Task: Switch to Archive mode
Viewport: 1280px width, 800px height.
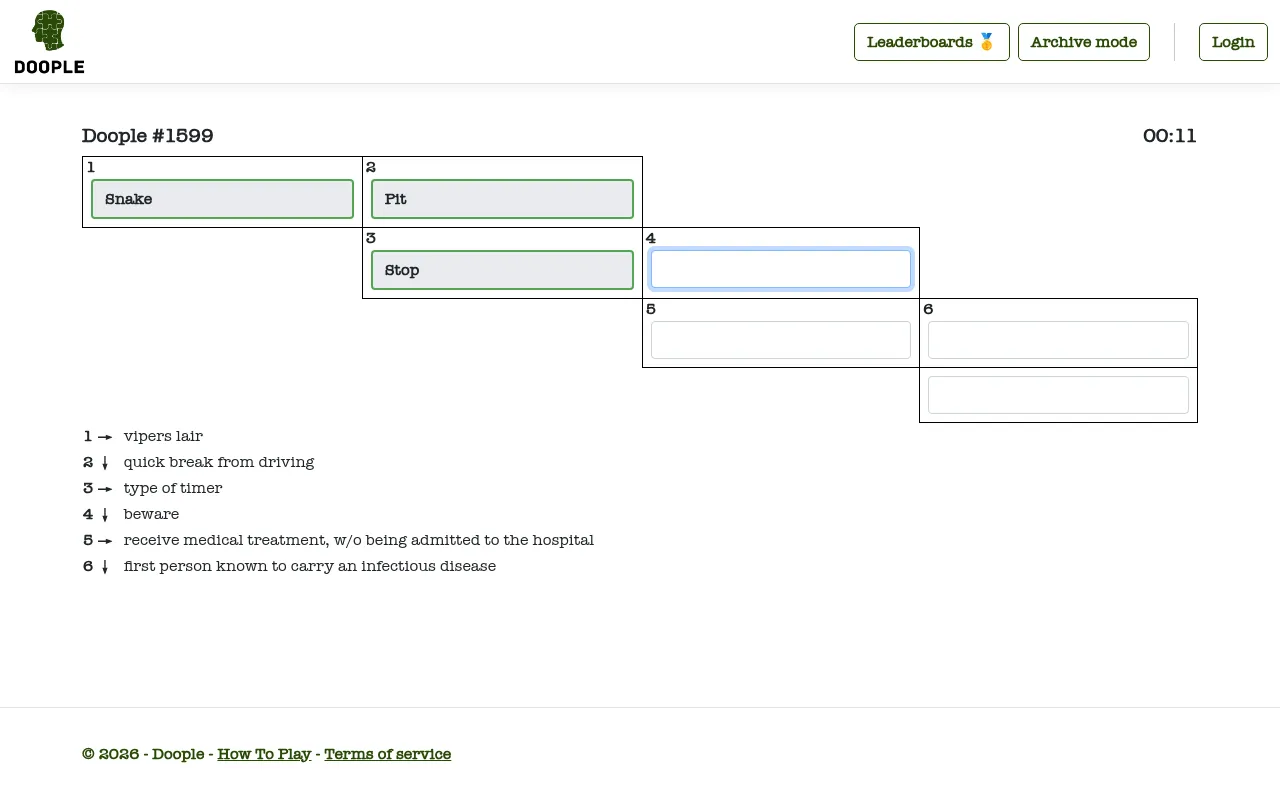Action: click(x=1083, y=42)
